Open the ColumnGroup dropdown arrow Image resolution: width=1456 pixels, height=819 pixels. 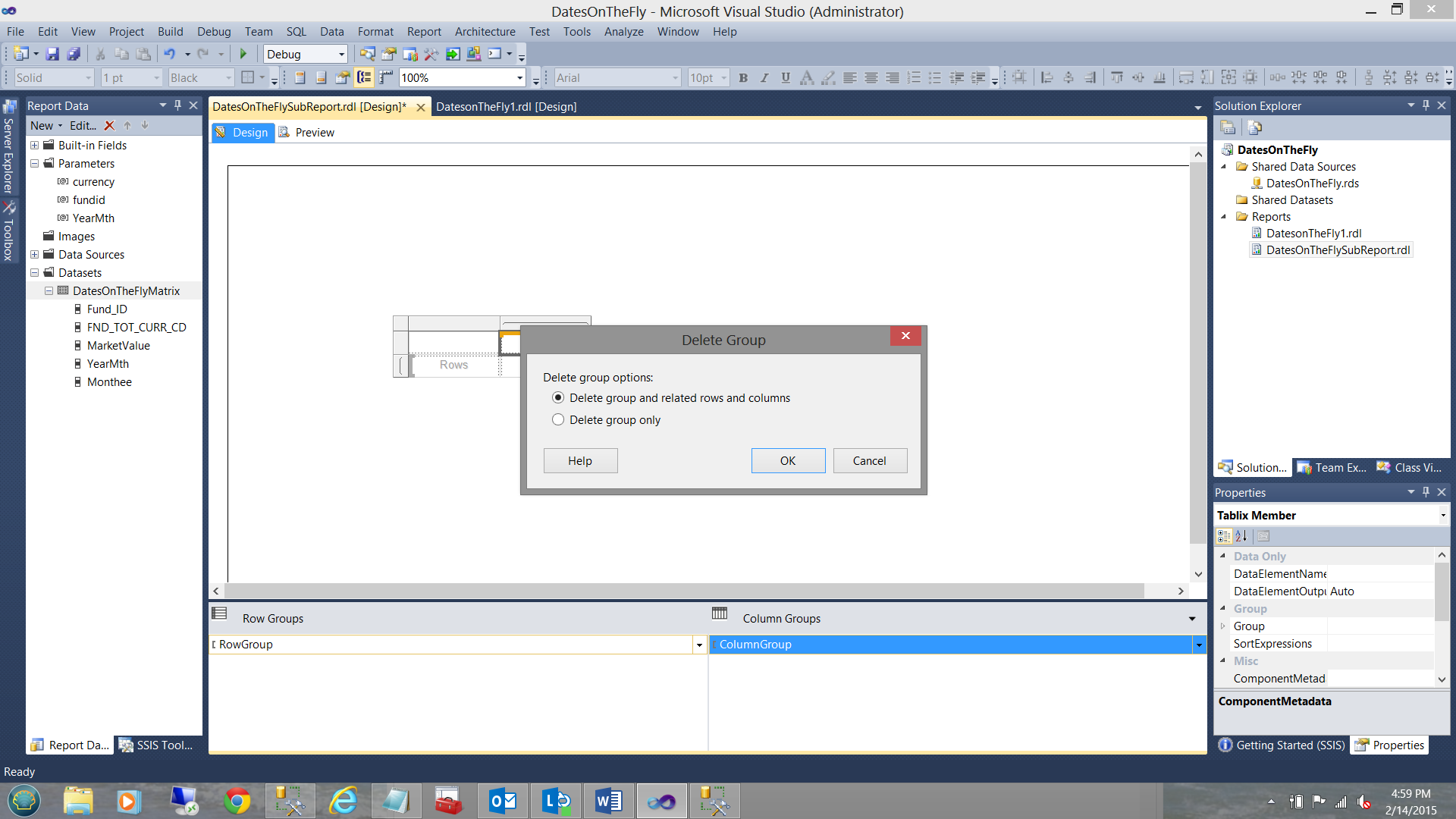[1199, 645]
